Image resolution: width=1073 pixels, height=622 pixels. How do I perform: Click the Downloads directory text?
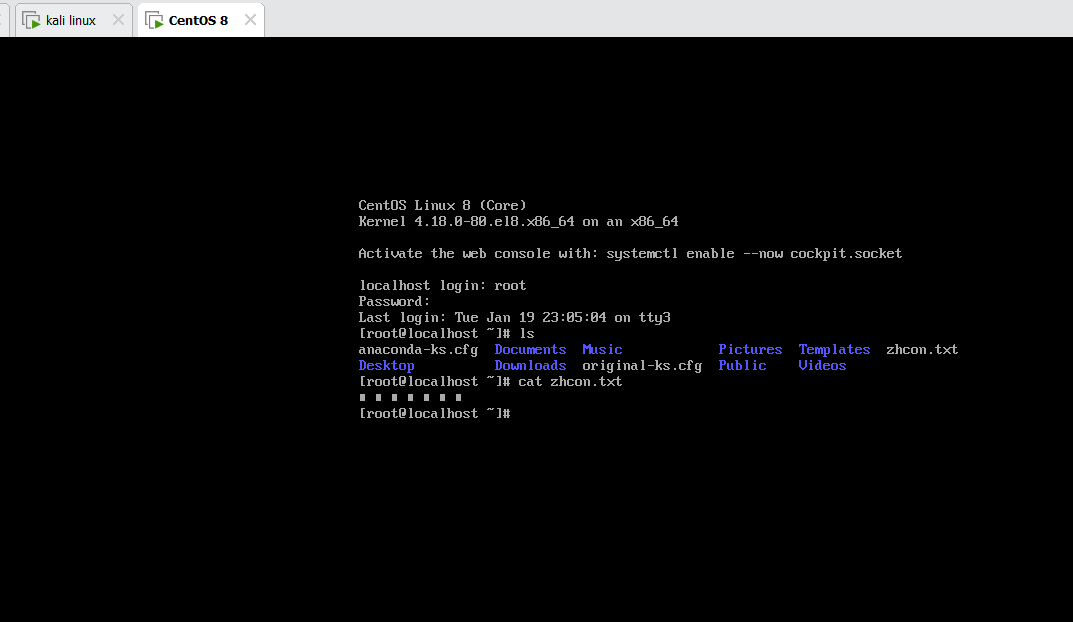[530, 365]
